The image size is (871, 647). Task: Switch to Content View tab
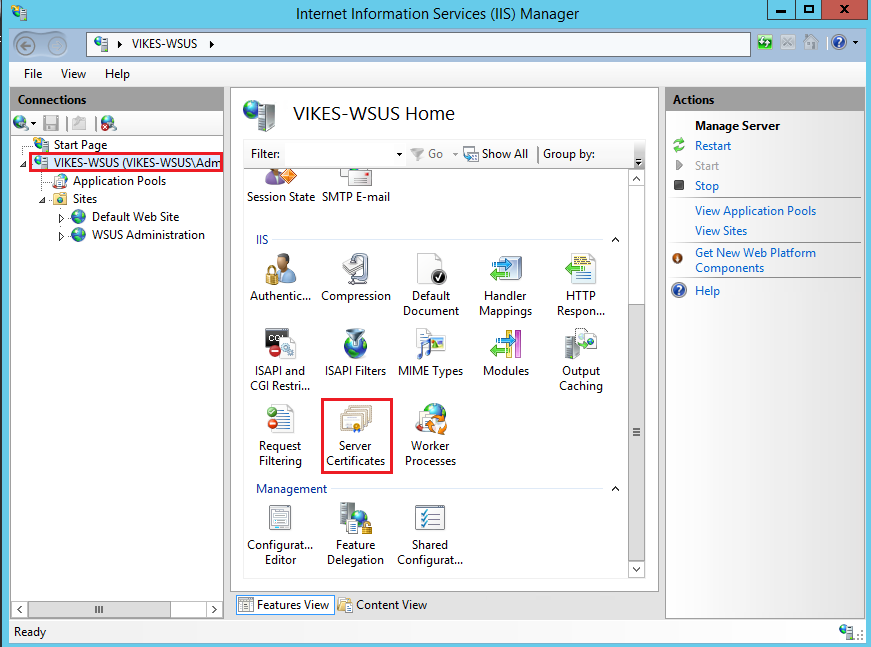(382, 605)
